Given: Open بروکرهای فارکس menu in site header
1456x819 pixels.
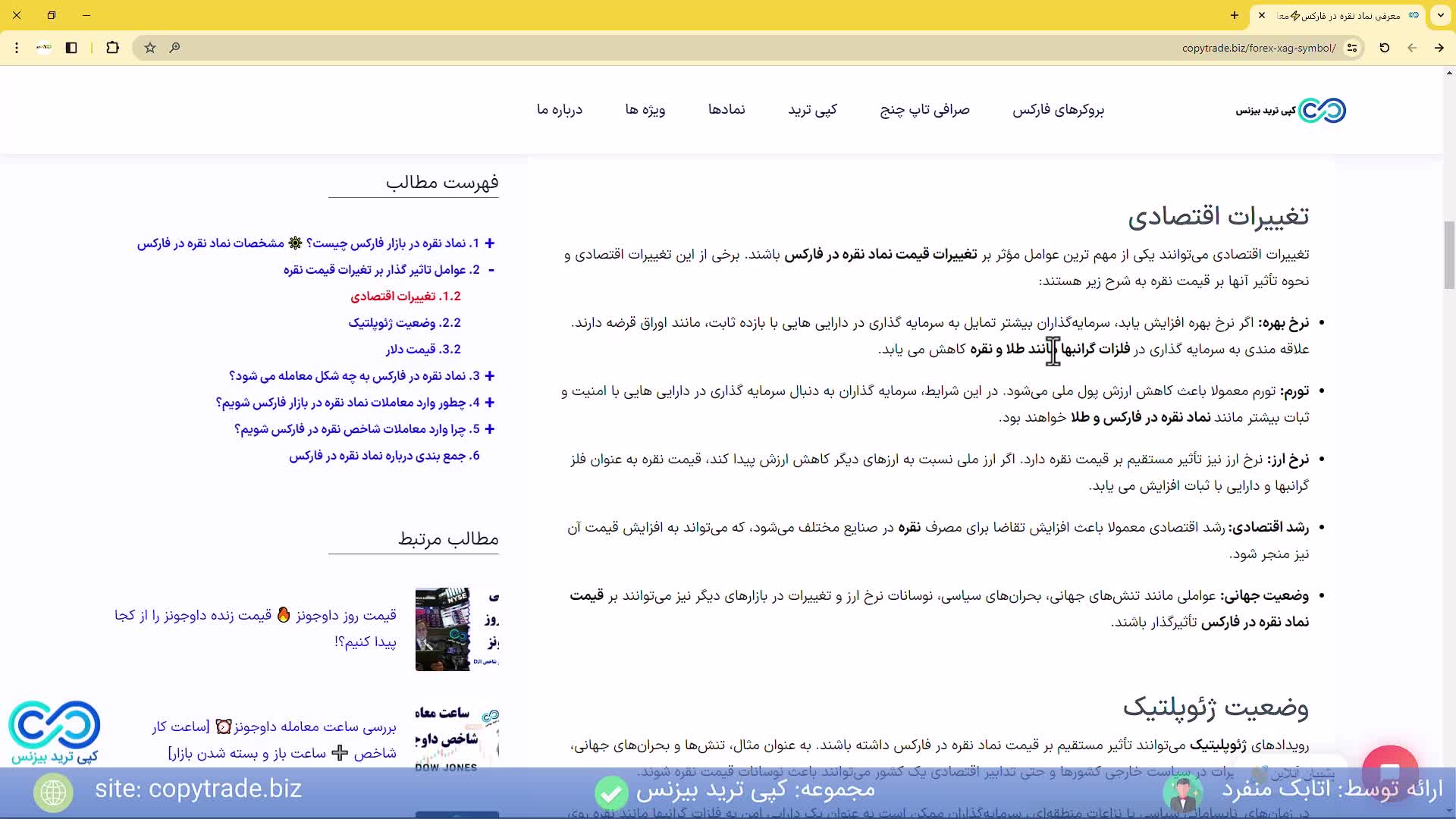Looking at the screenshot, I should 1058,110.
